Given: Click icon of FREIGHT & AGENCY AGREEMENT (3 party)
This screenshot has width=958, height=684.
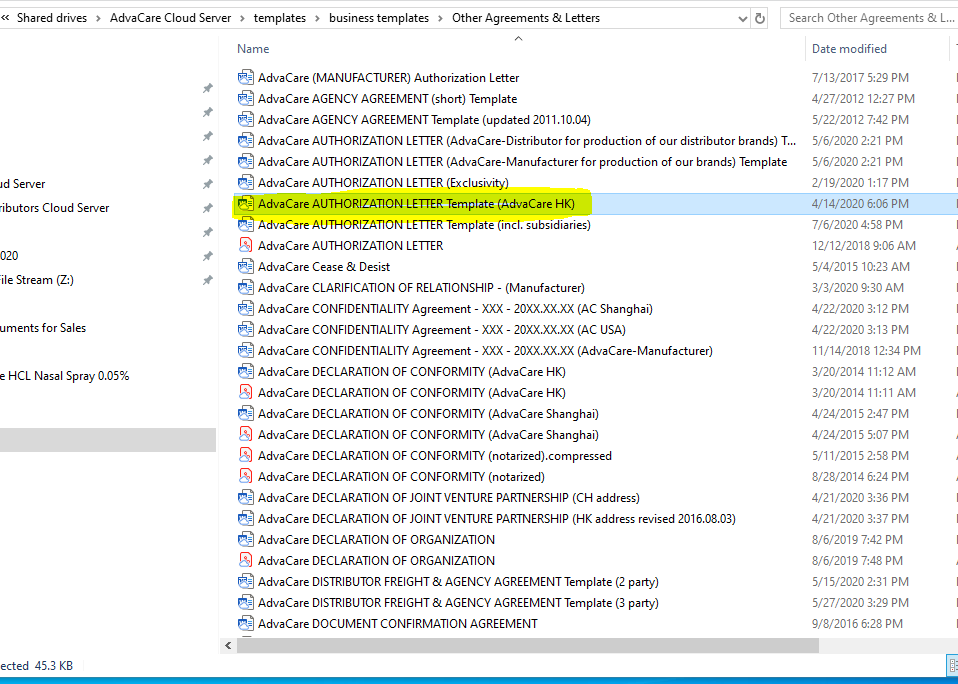Looking at the screenshot, I should coord(245,603).
